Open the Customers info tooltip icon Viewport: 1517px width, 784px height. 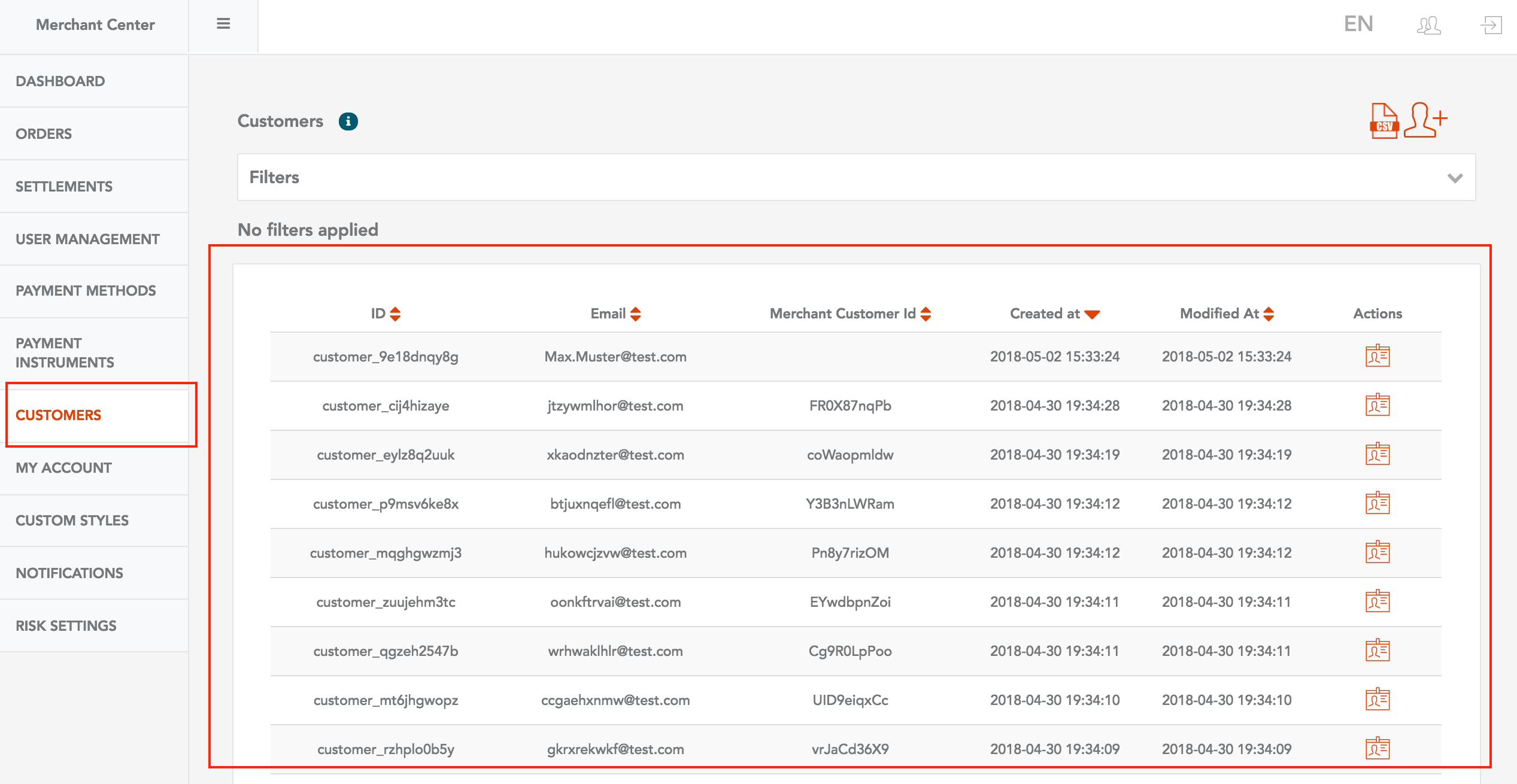click(x=348, y=121)
